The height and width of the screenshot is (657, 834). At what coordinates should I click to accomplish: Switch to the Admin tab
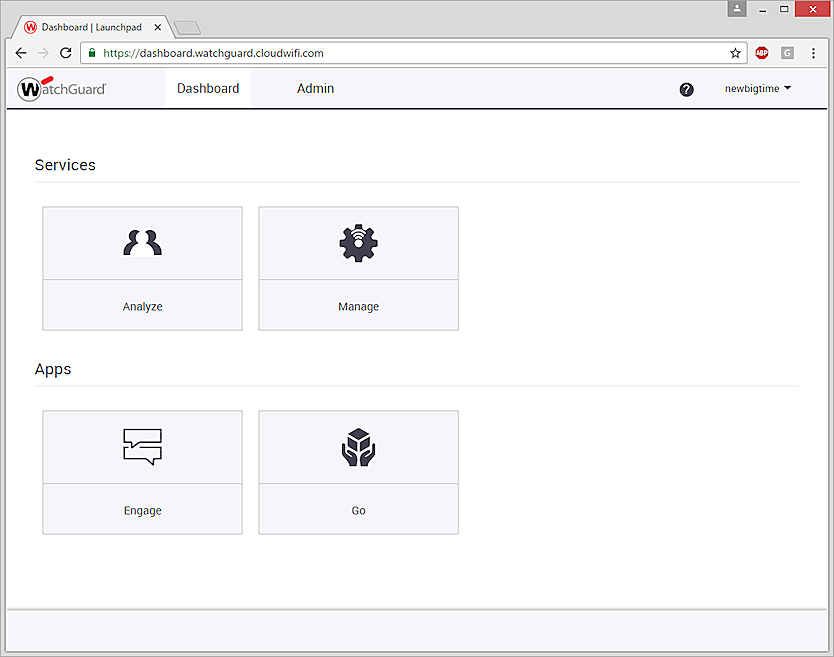click(x=315, y=88)
